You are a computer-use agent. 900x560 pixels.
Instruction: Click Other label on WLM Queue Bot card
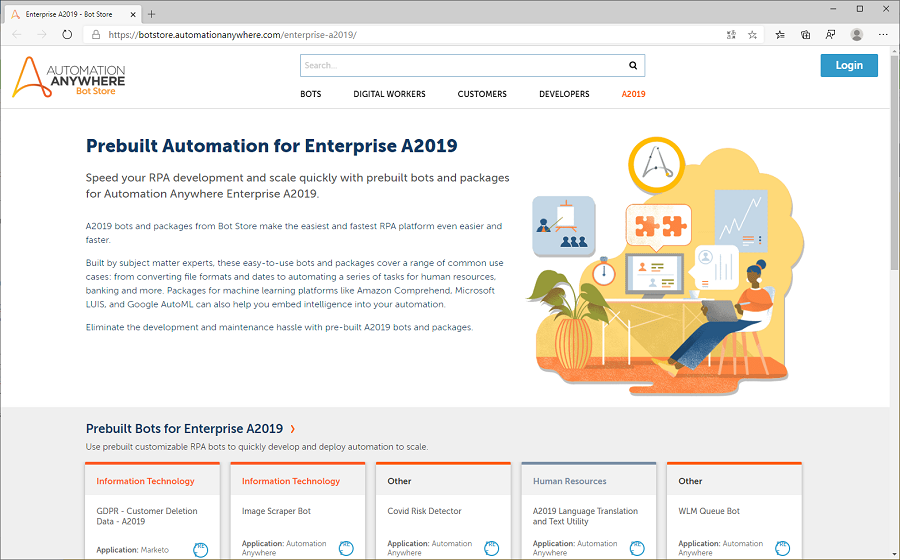tap(690, 481)
